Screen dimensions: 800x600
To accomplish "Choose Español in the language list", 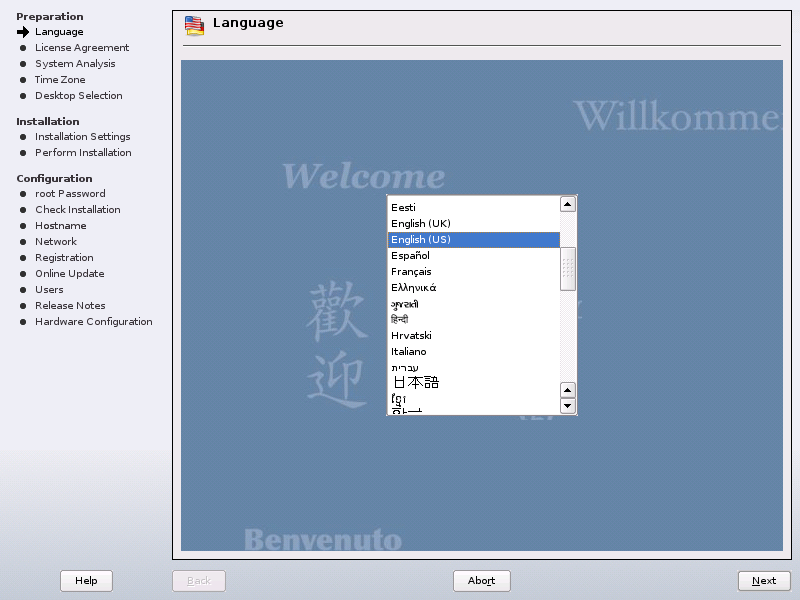I will 473,256.
